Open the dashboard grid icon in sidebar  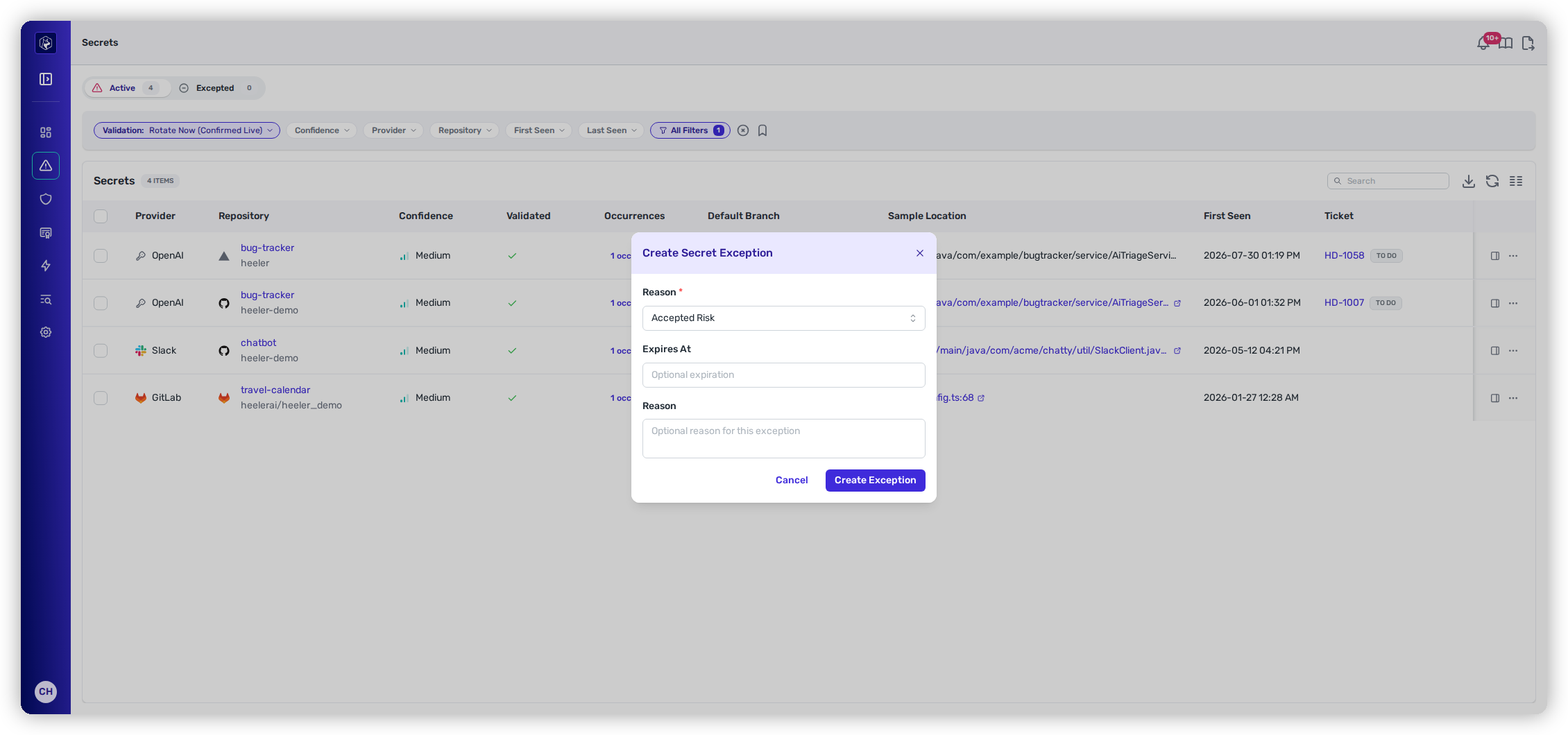point(46,132)
